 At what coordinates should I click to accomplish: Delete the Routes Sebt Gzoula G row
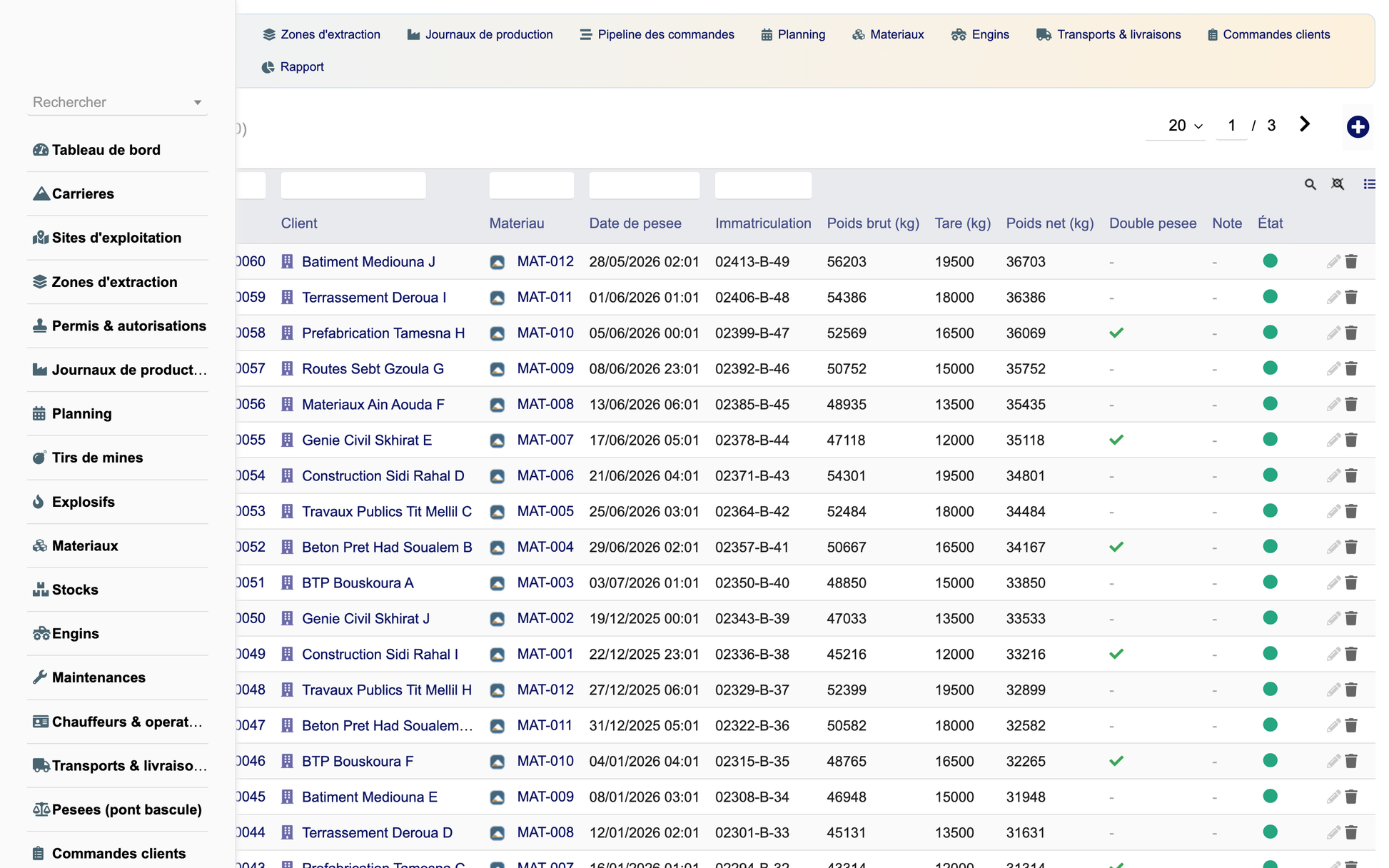pos(1351,368)
